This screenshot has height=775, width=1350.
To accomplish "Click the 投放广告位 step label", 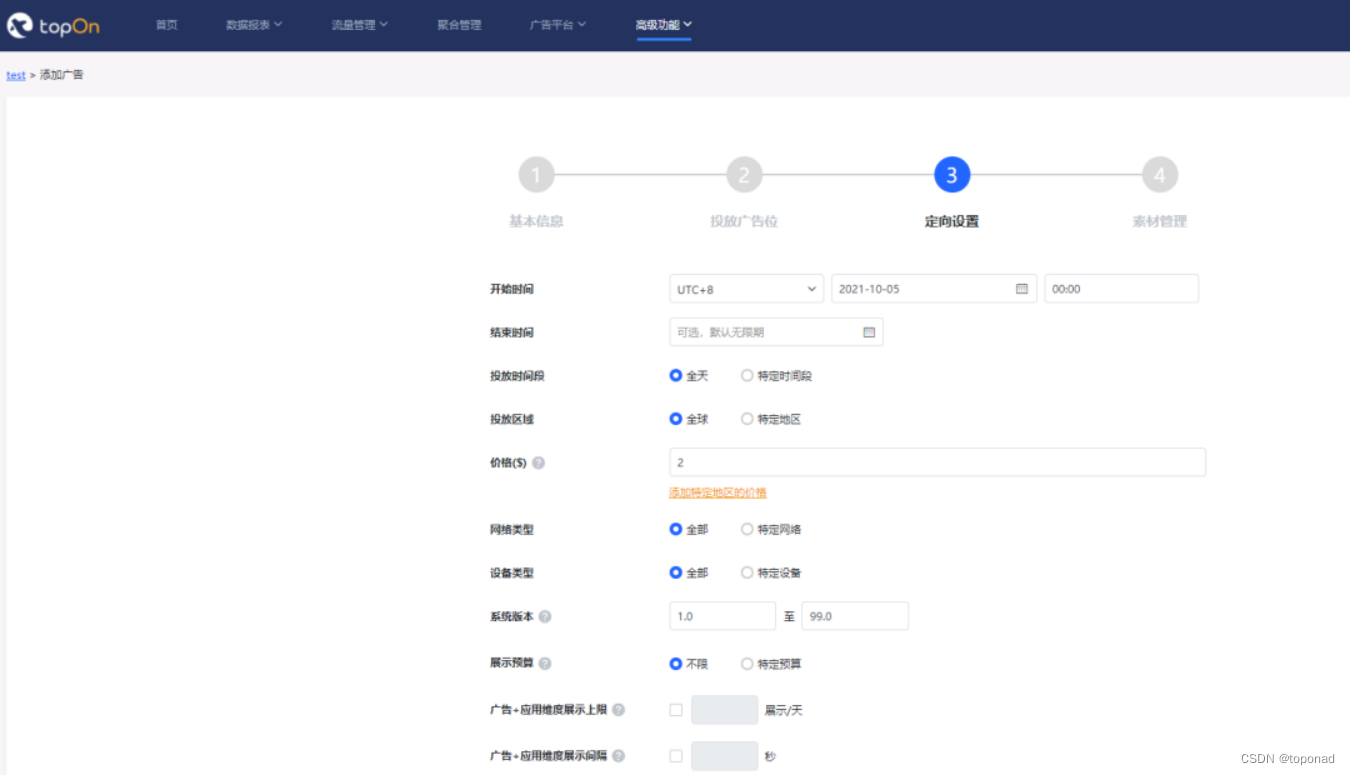I will [x=744, y=222].
